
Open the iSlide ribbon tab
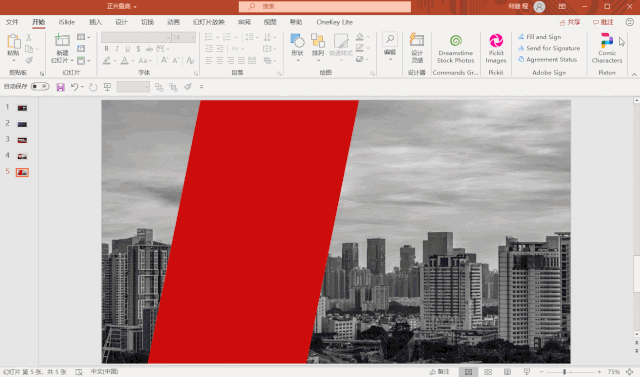point(67,22)
